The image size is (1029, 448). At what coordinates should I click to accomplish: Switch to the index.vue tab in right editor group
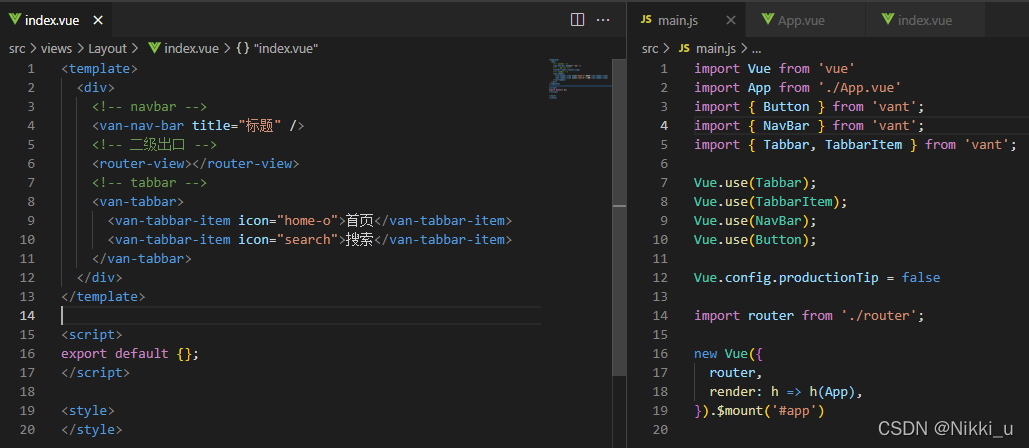pyautogui.click(x=925, y=20)
